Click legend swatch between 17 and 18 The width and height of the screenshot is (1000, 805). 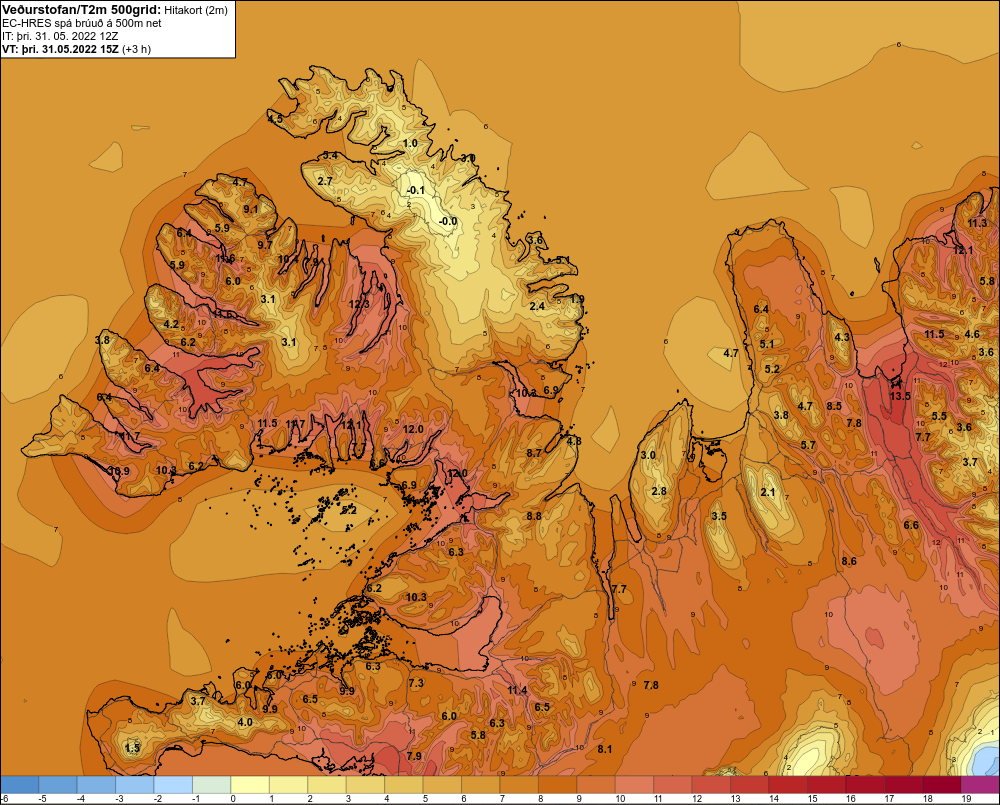click(x=903, y=785)
